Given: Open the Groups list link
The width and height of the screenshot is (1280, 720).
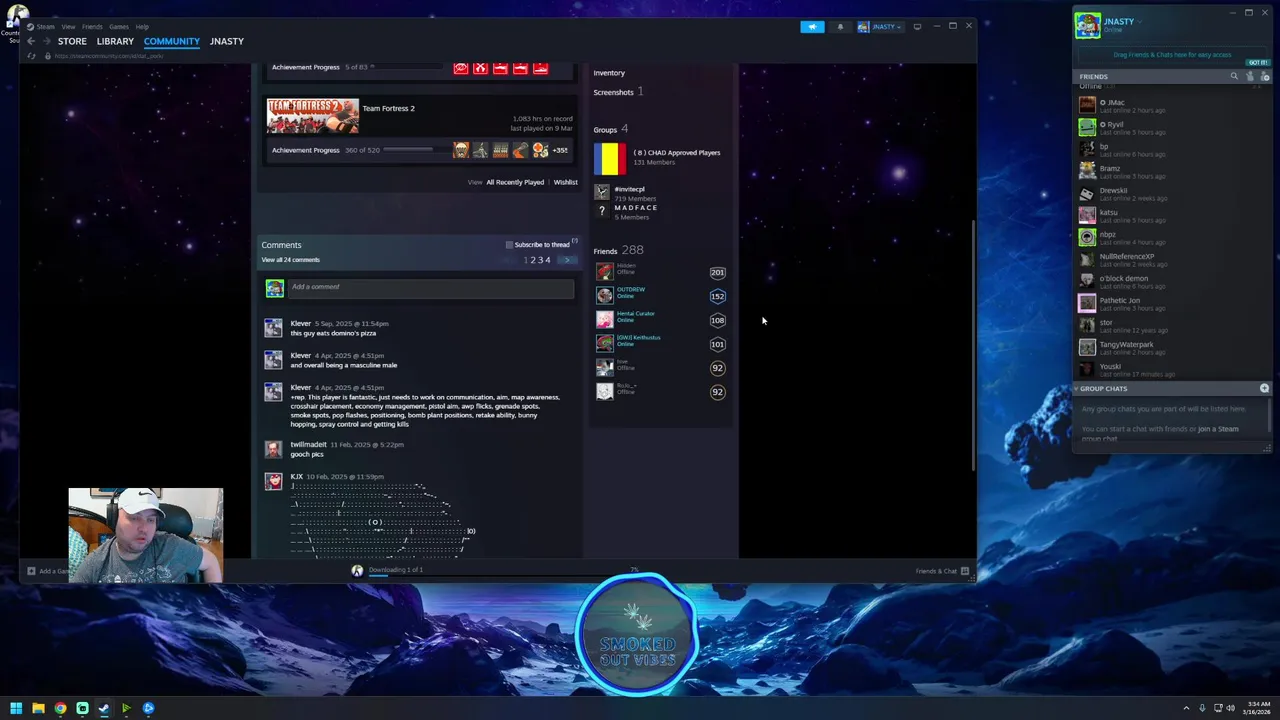Looking at the screenshot, I should click(605, 129).
